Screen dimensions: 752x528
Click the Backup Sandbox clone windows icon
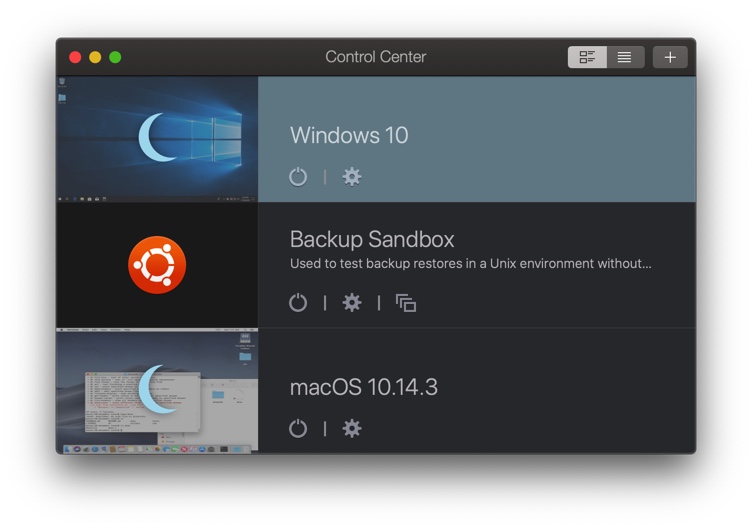[406, 303]
